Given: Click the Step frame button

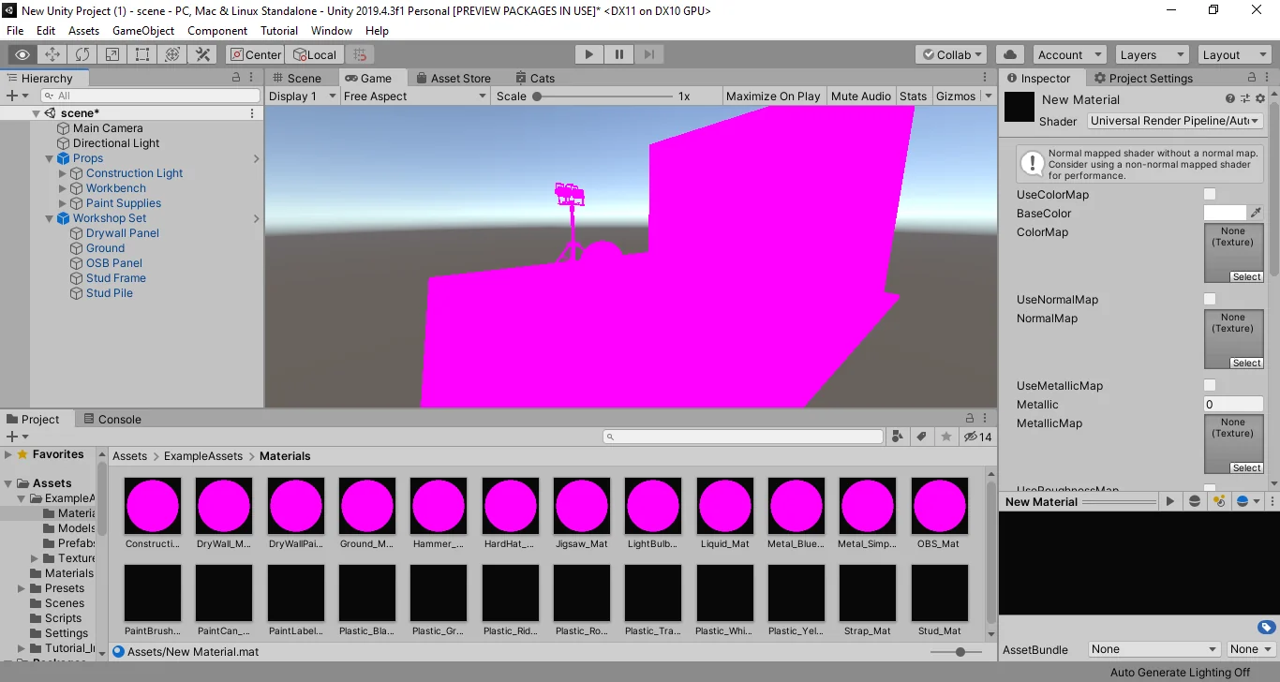Looking at the screenshot, I should pyautogui.click(x=649, y=55).
